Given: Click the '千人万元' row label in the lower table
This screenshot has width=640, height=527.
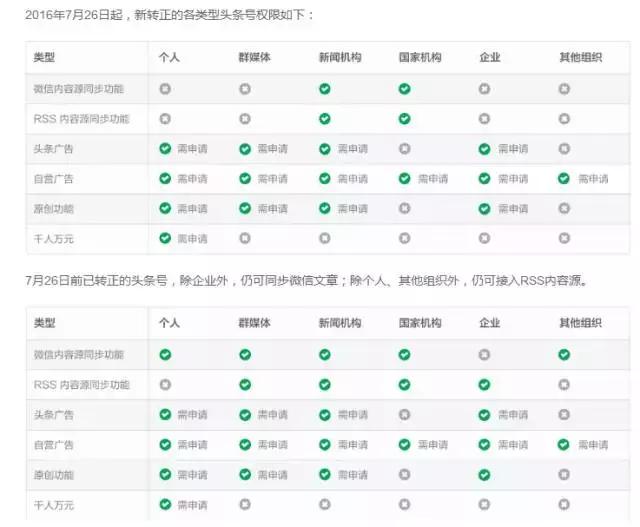Looking at the screenshot, I should (53, 505).
